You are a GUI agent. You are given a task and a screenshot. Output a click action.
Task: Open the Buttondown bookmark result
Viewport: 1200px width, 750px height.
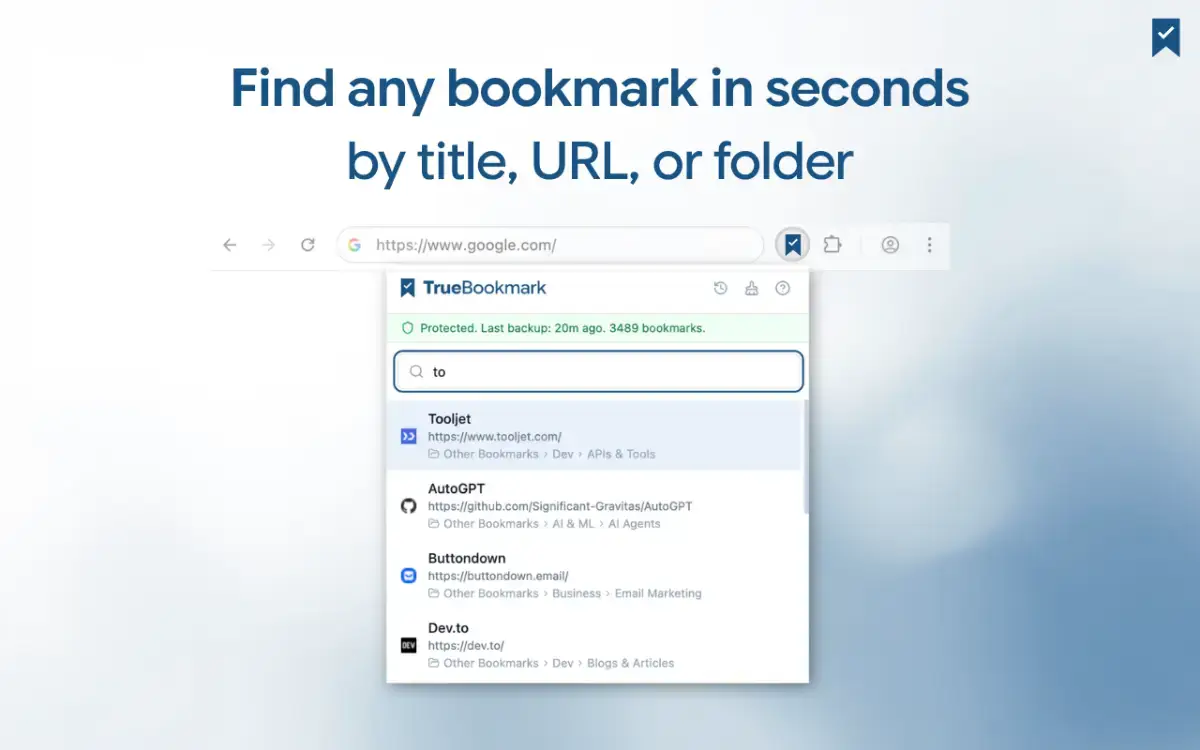pyautogui.click(x=594, y=576)
